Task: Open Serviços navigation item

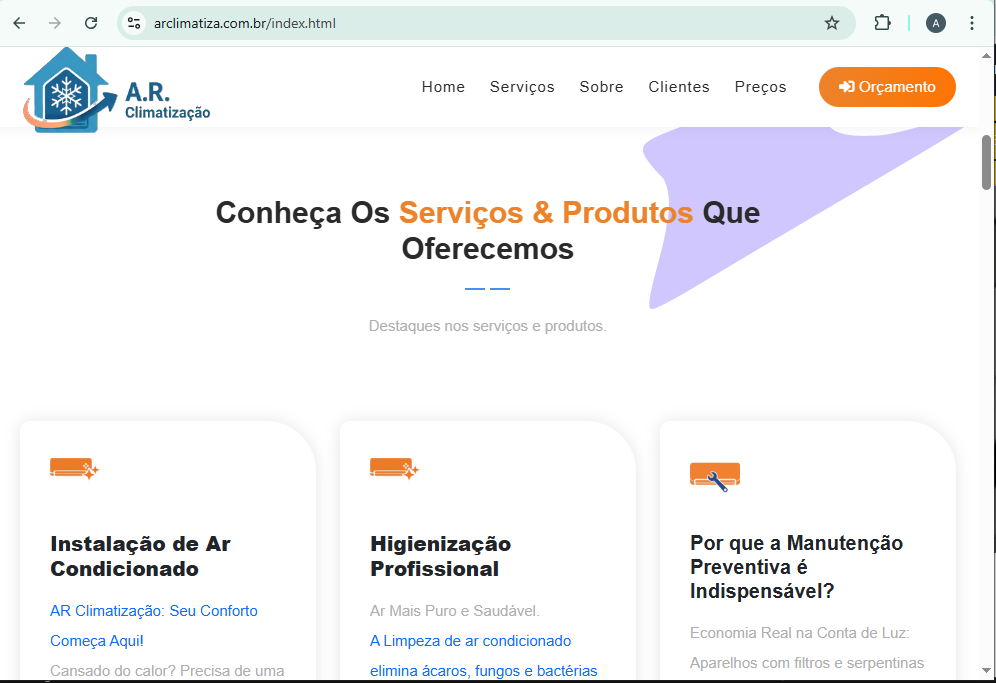Action: tap(522, 87)
